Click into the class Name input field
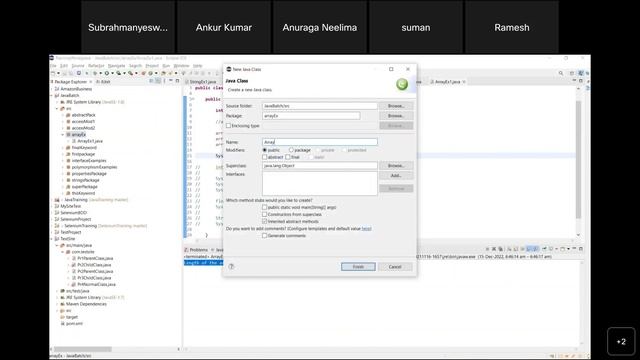The width and height of the screenshot is (640, 360). tap(320, 142)
